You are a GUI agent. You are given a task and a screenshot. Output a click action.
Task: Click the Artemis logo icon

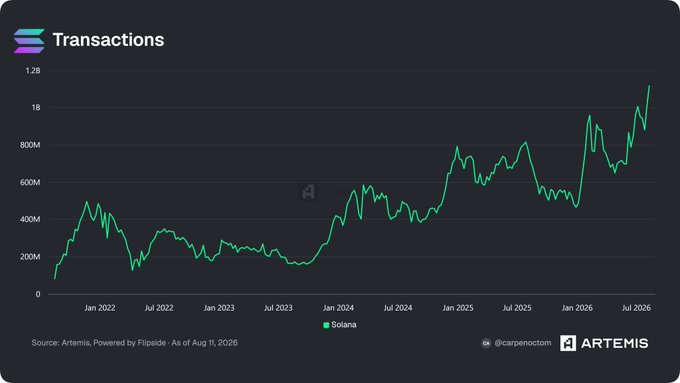[x=568, y=343]
